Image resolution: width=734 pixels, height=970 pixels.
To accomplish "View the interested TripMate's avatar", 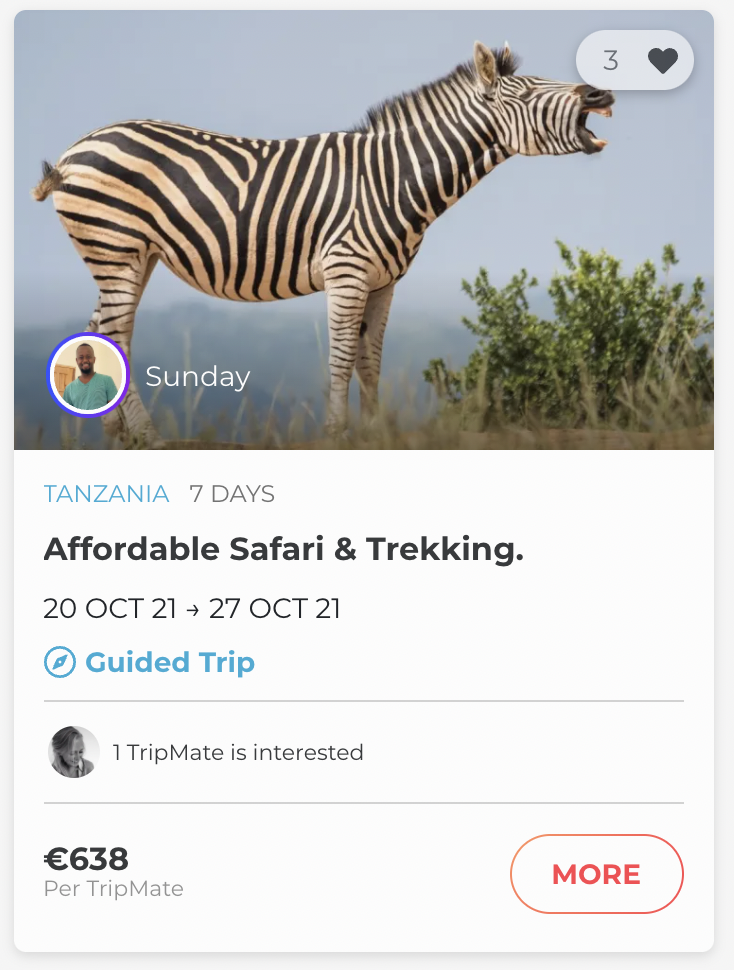I will tap(74, 752).
